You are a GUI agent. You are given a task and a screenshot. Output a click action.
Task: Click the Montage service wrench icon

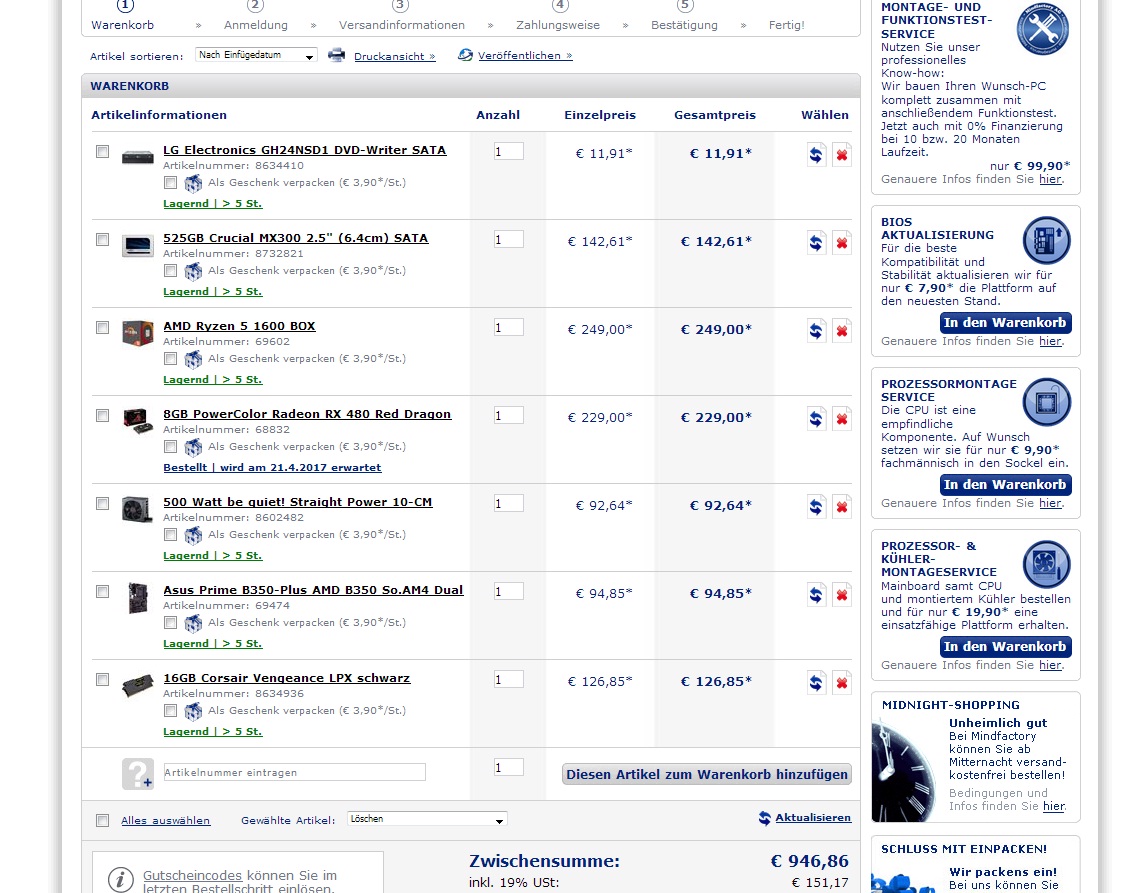1043,28
